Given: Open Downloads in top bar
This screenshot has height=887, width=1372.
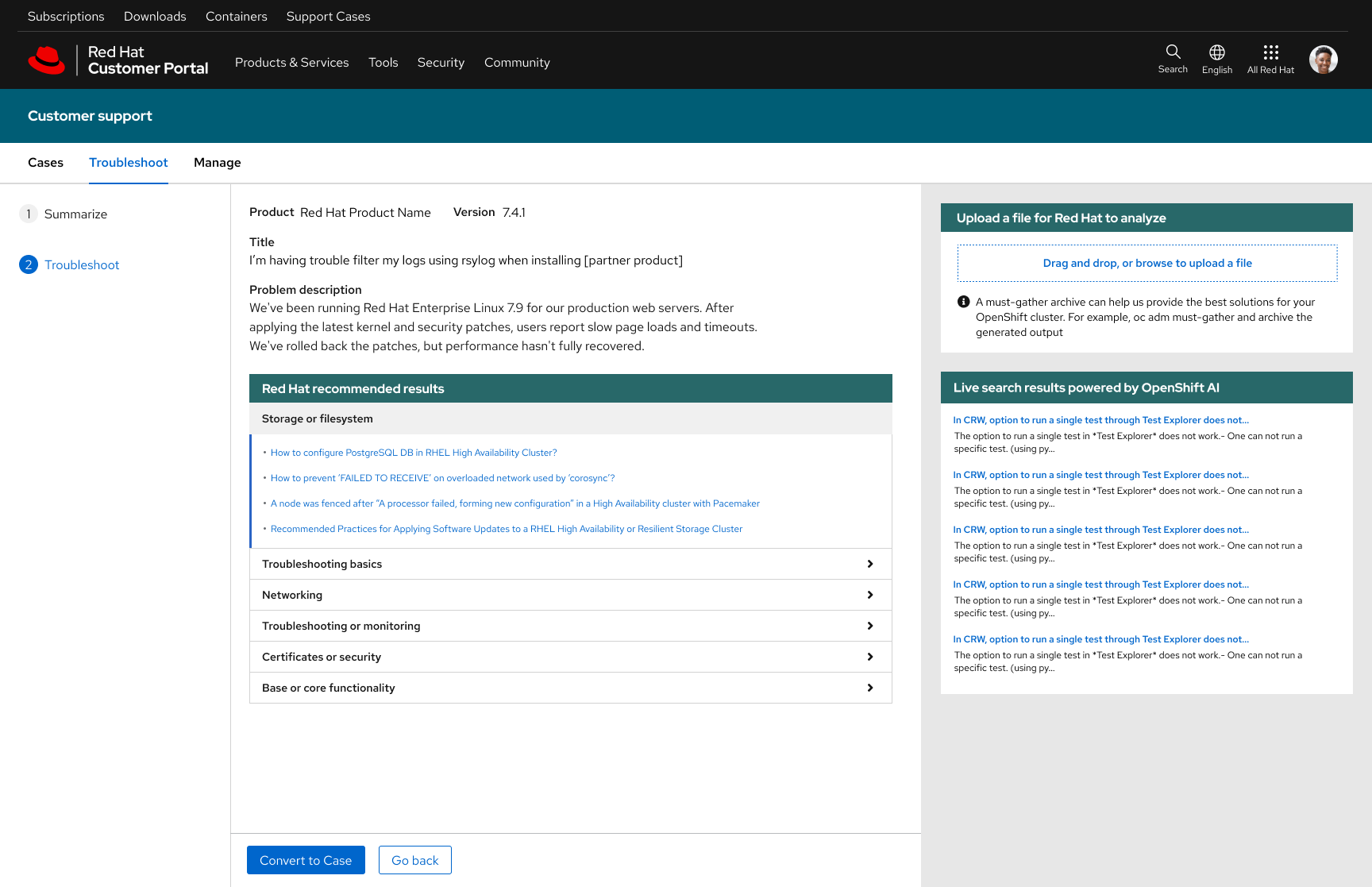Looking at the screenshot, I should 155,16.
